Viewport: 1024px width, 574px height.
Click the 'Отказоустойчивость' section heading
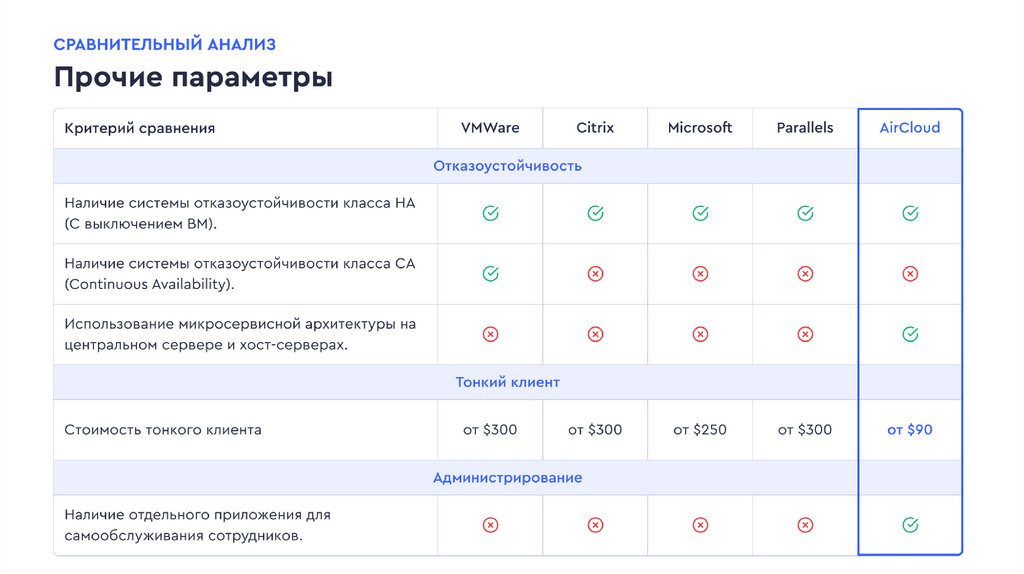coord(507,166)
